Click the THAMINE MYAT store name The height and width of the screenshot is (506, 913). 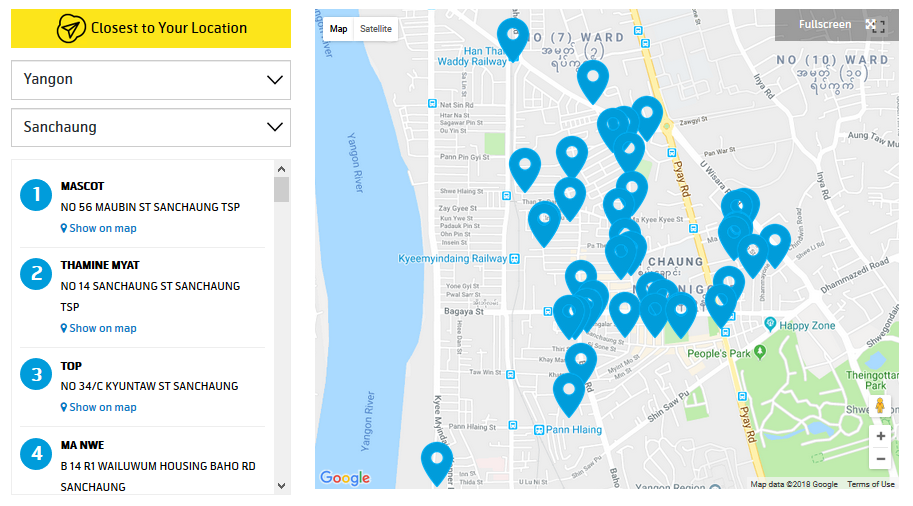[x=100, y=266]
